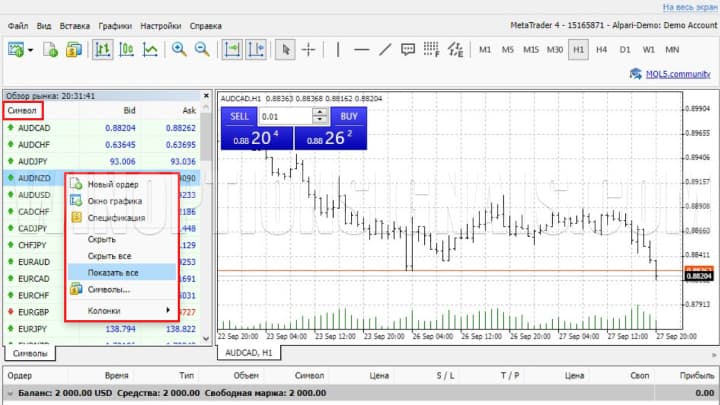Switch chart to candlestick display

[x=126, y=49]
